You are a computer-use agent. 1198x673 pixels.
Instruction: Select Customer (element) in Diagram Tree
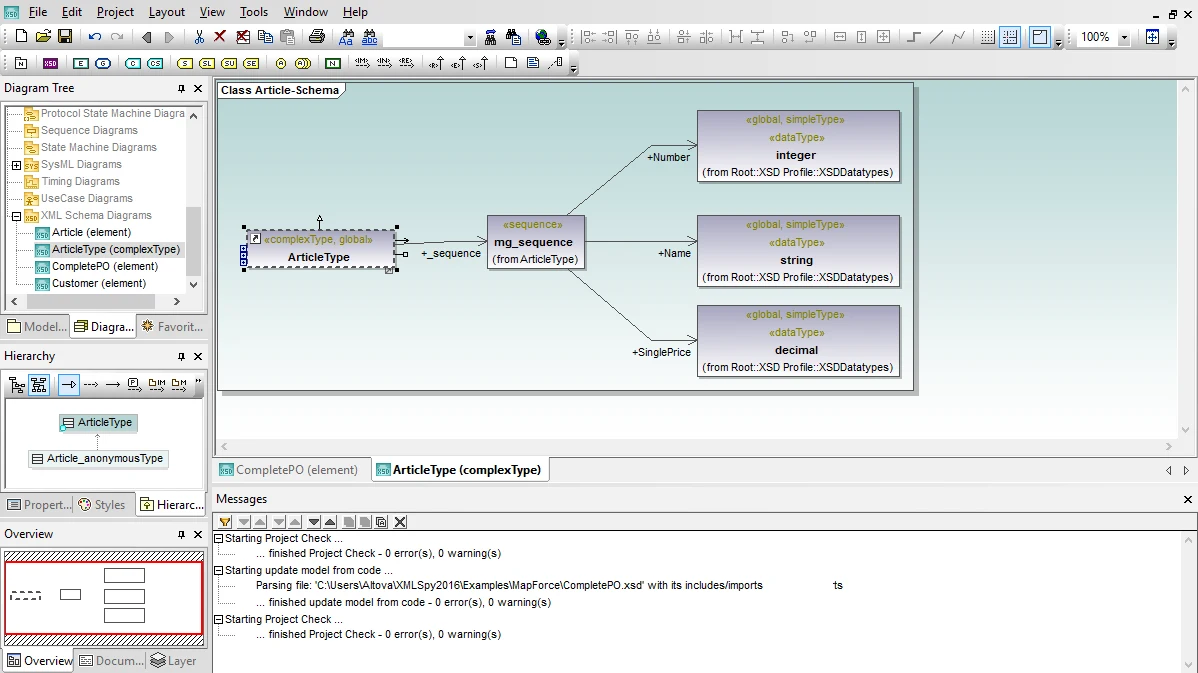[99, 283]
